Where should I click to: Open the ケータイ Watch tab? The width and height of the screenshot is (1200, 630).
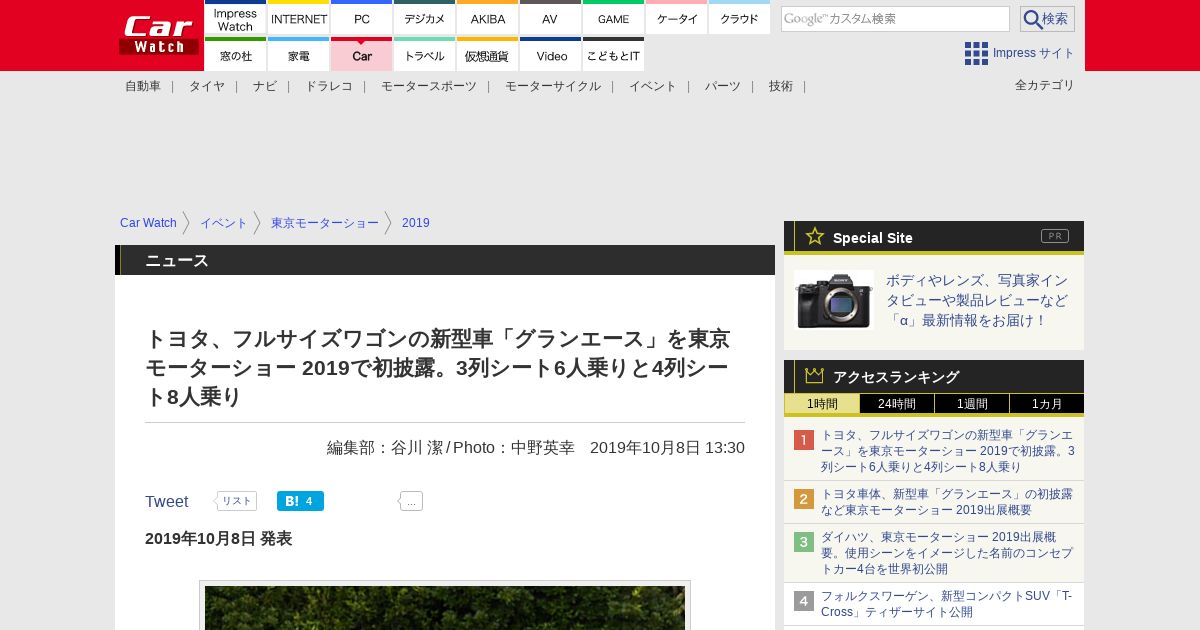tap(676, 19)
